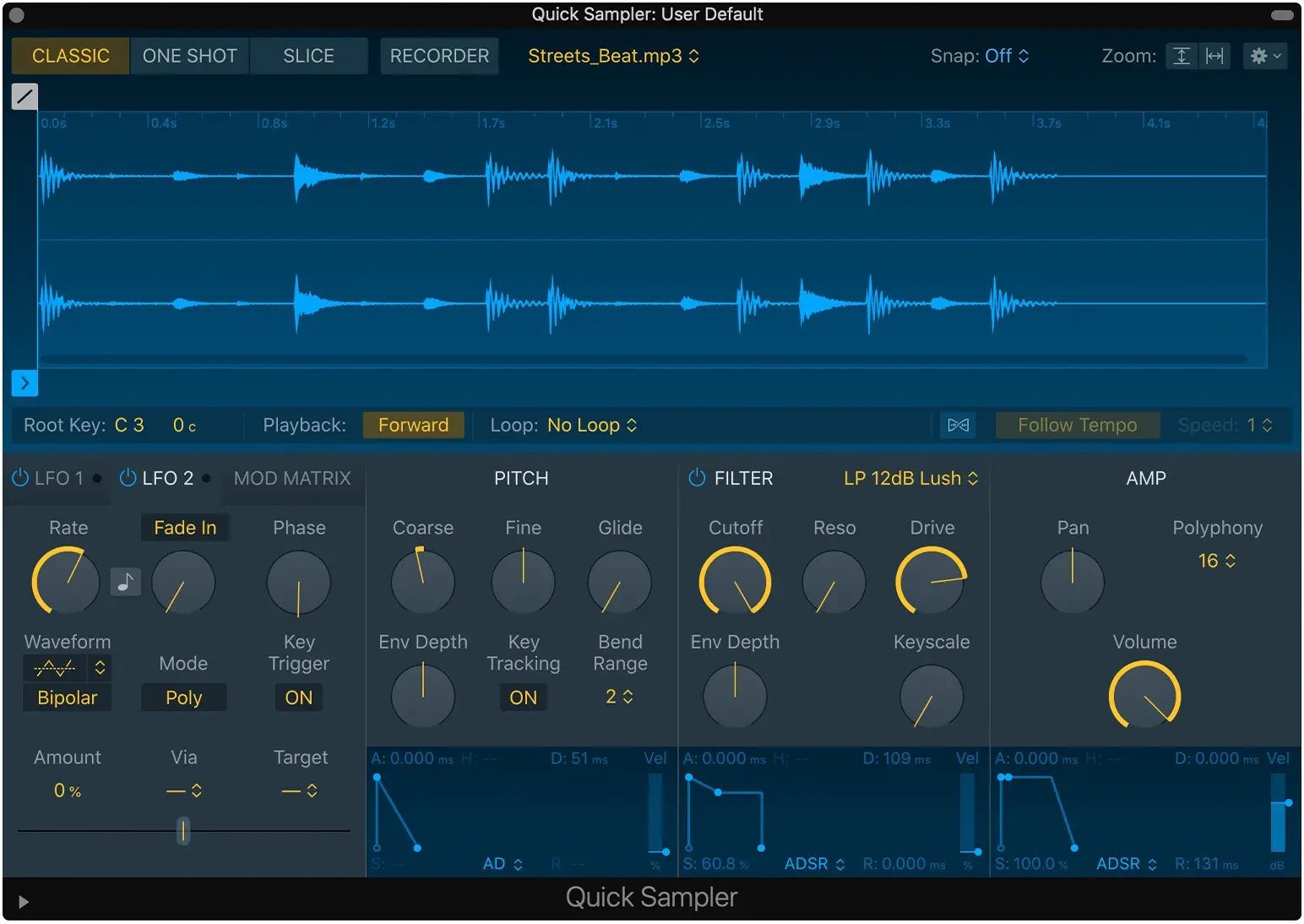
Task: Toggle the LFO 1 power icon
Action: click(x=20, y=478)
